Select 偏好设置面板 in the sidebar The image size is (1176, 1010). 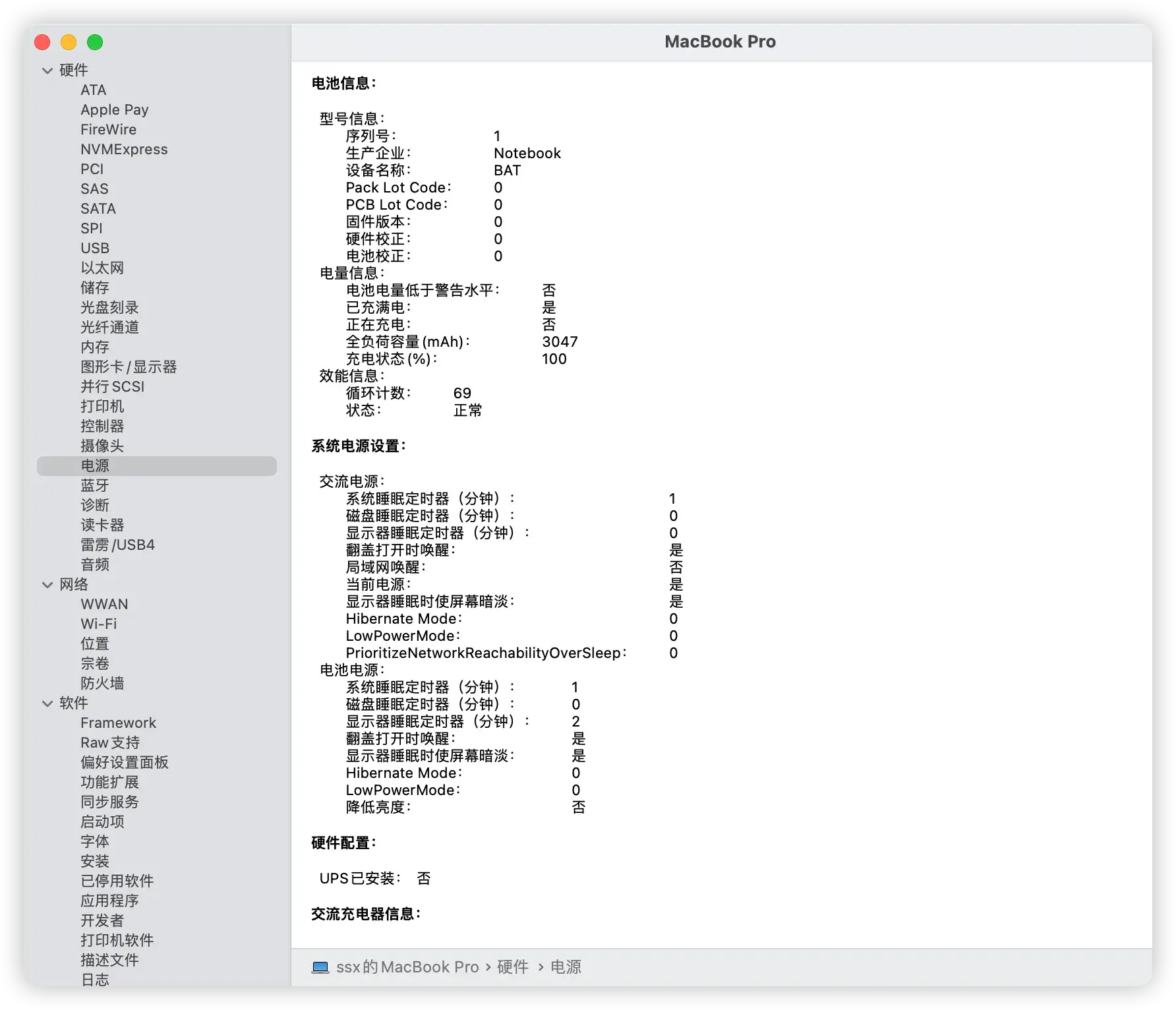coord(125,763)
